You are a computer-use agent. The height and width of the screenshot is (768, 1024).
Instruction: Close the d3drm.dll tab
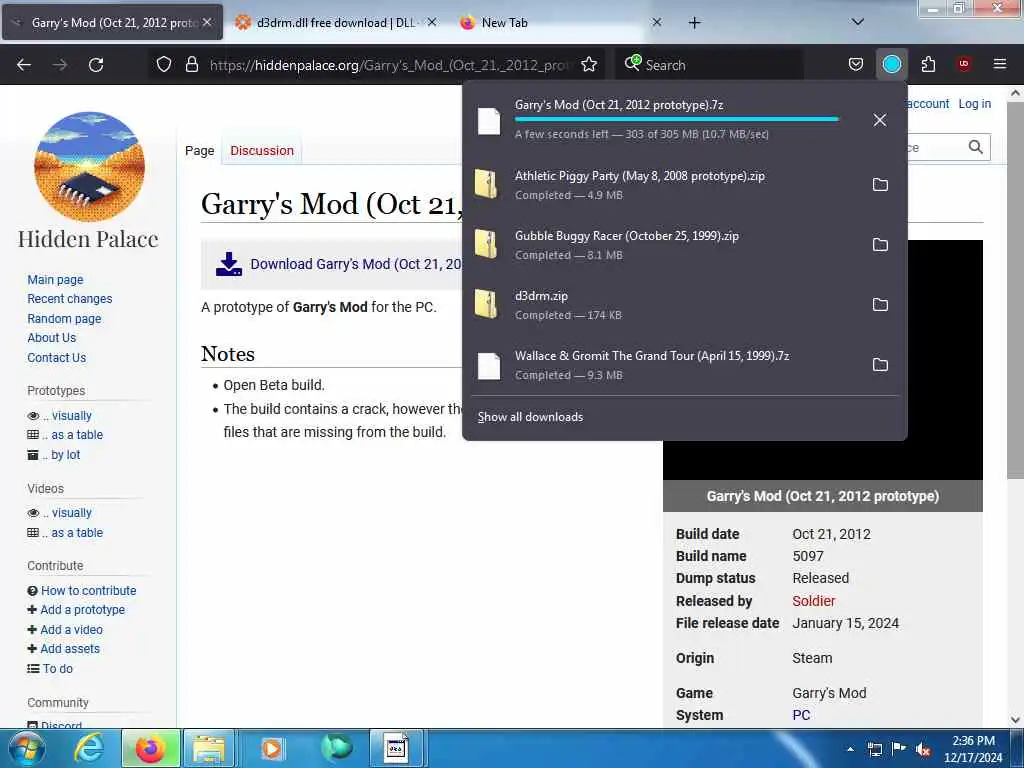click(432, 22)
